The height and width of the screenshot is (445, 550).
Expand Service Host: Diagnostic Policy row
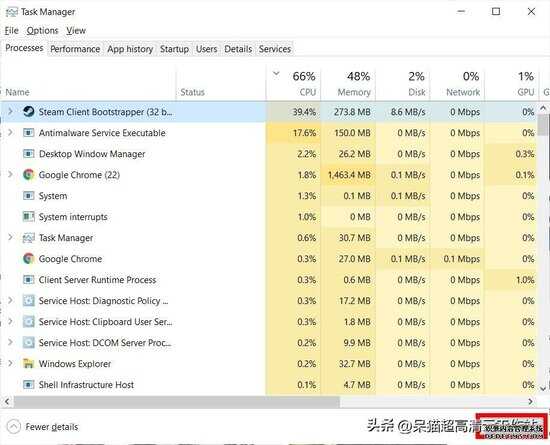click(10, 301)
